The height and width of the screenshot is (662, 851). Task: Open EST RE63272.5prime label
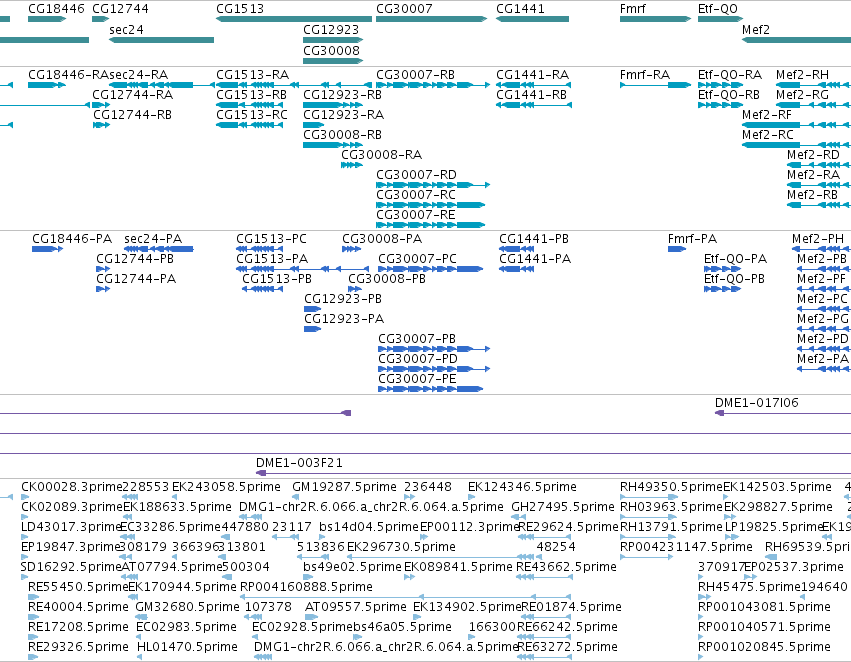pos(567,647)
